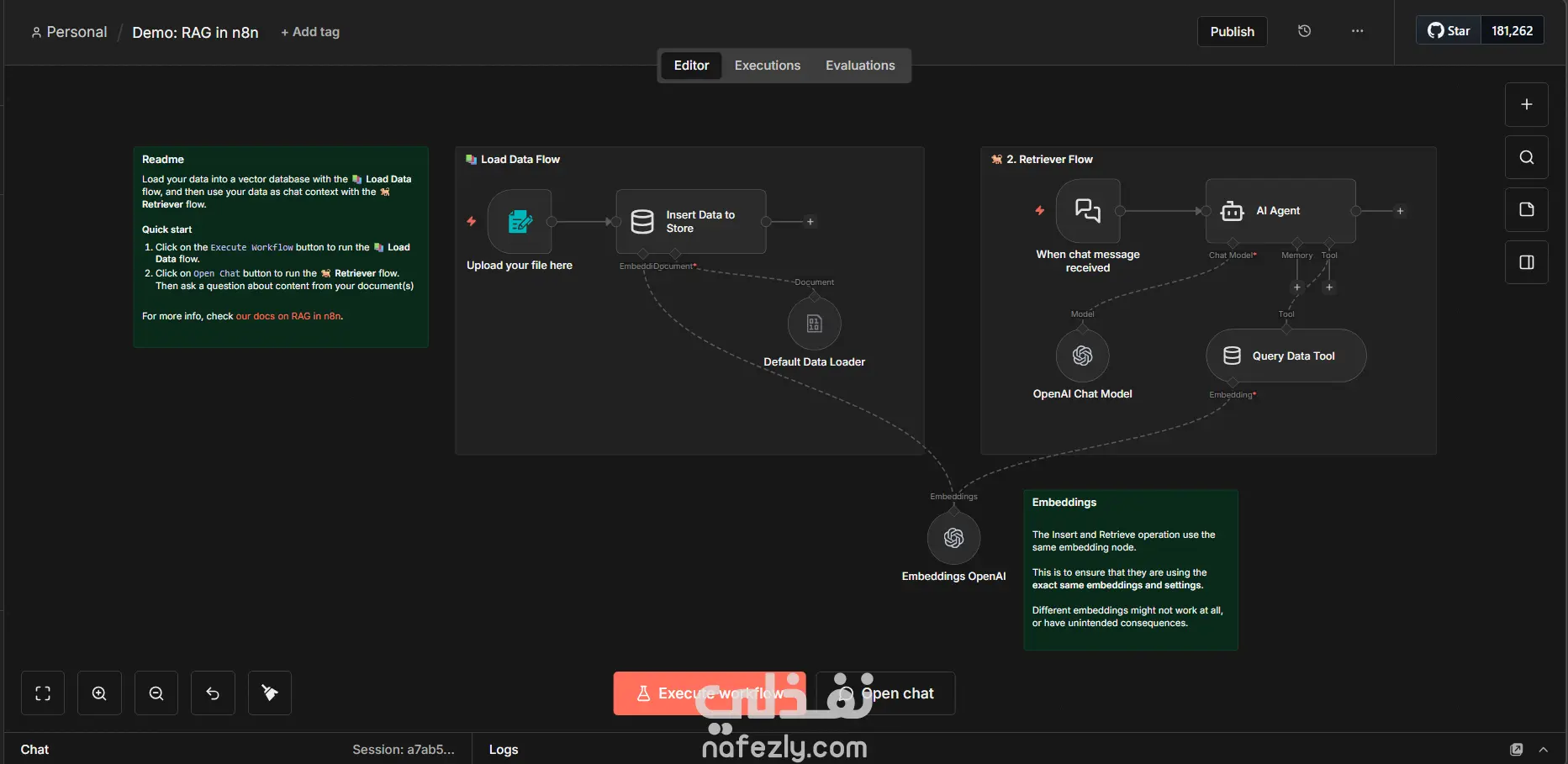
Task: Expand the bottom panel with the chevron
Action: [x=1543, y=750]
